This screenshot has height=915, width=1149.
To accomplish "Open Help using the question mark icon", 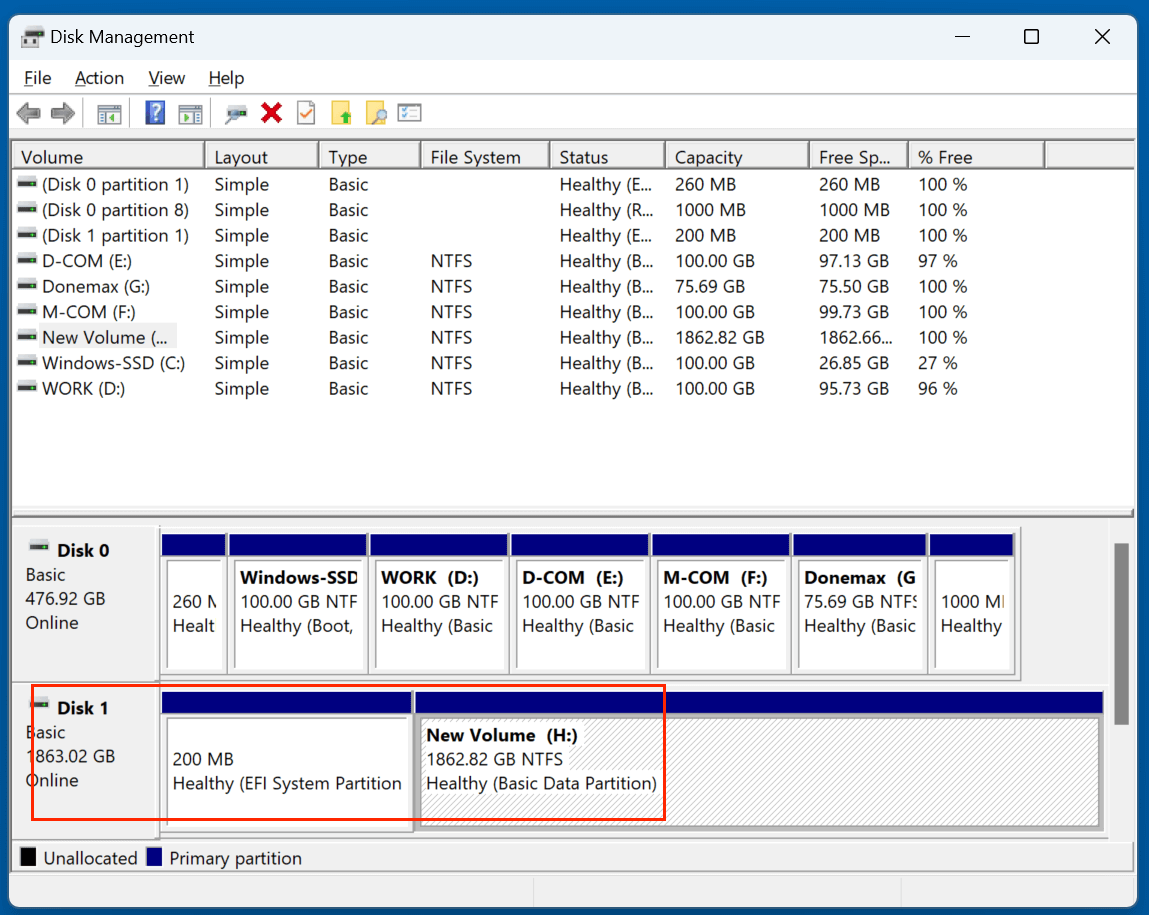I will click(154, 112).
